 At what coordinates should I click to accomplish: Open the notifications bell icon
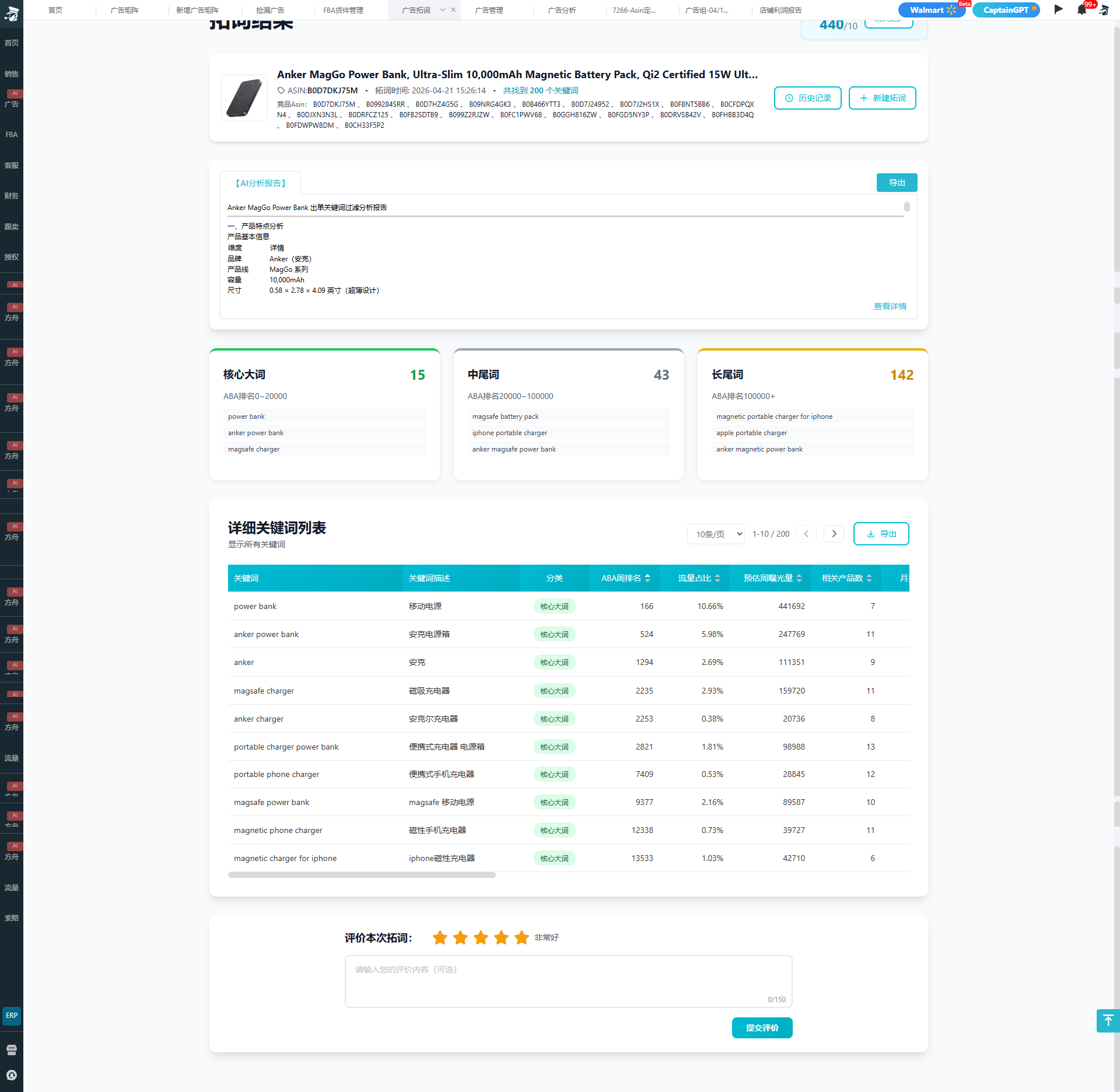pyautogui.click(x=1081, y=10)
